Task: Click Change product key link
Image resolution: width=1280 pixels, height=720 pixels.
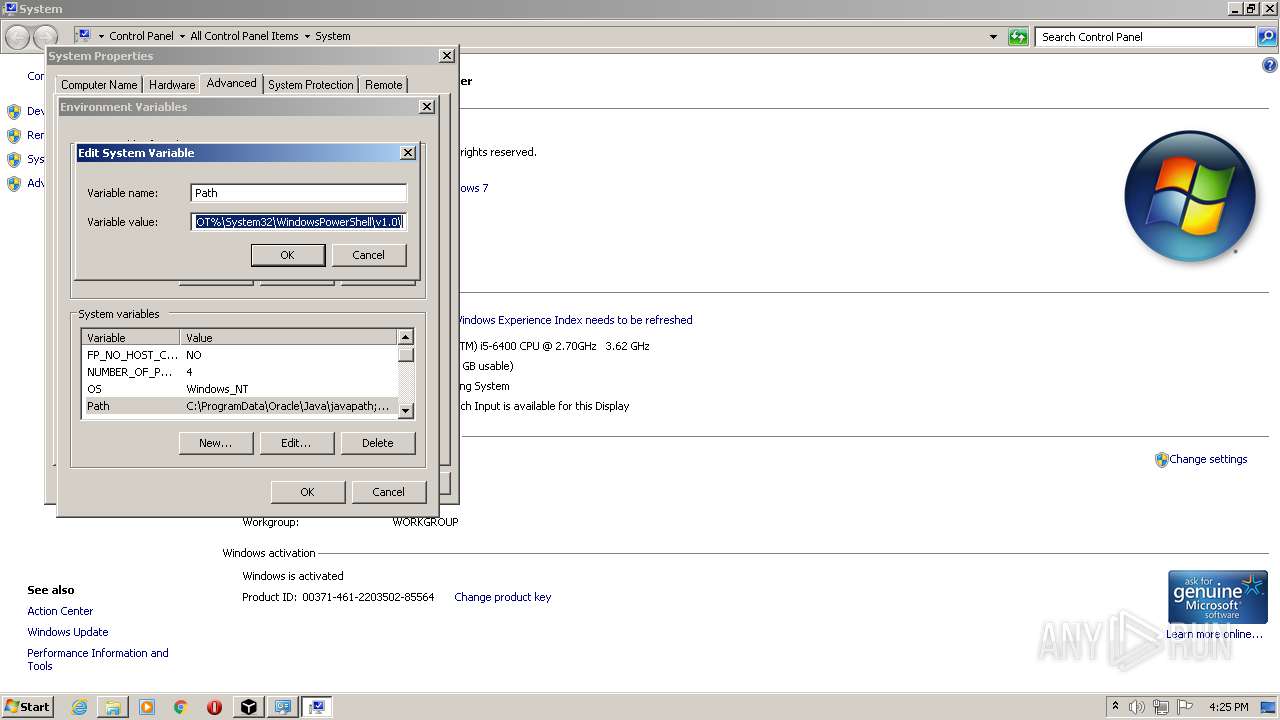Action: (x=502, y=598)
